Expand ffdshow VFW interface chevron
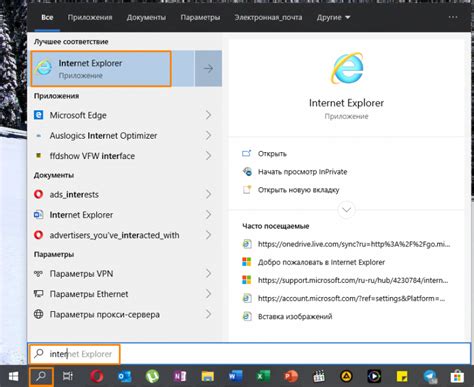The height and width of the screenshot is (387, 474). 208,156
